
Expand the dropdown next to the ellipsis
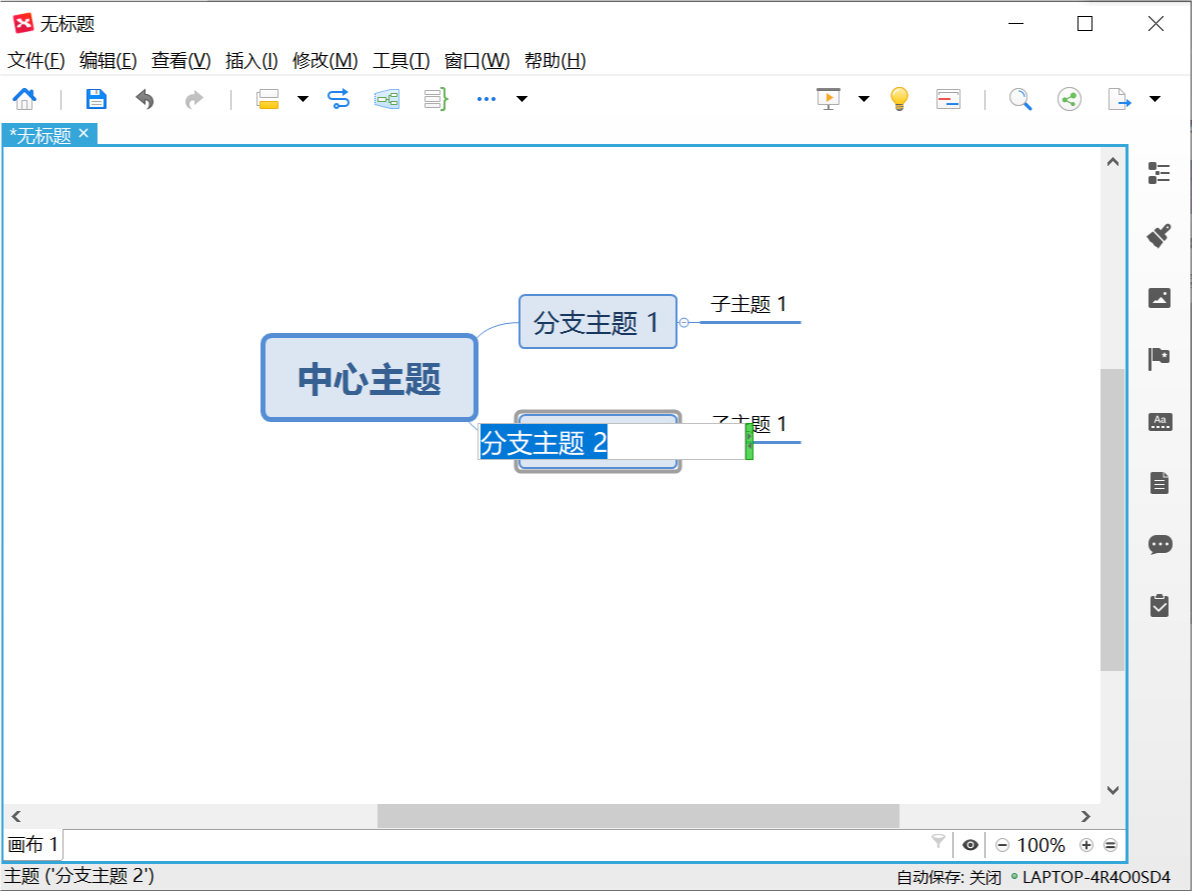pyautogui.click(x=522, y=99)
